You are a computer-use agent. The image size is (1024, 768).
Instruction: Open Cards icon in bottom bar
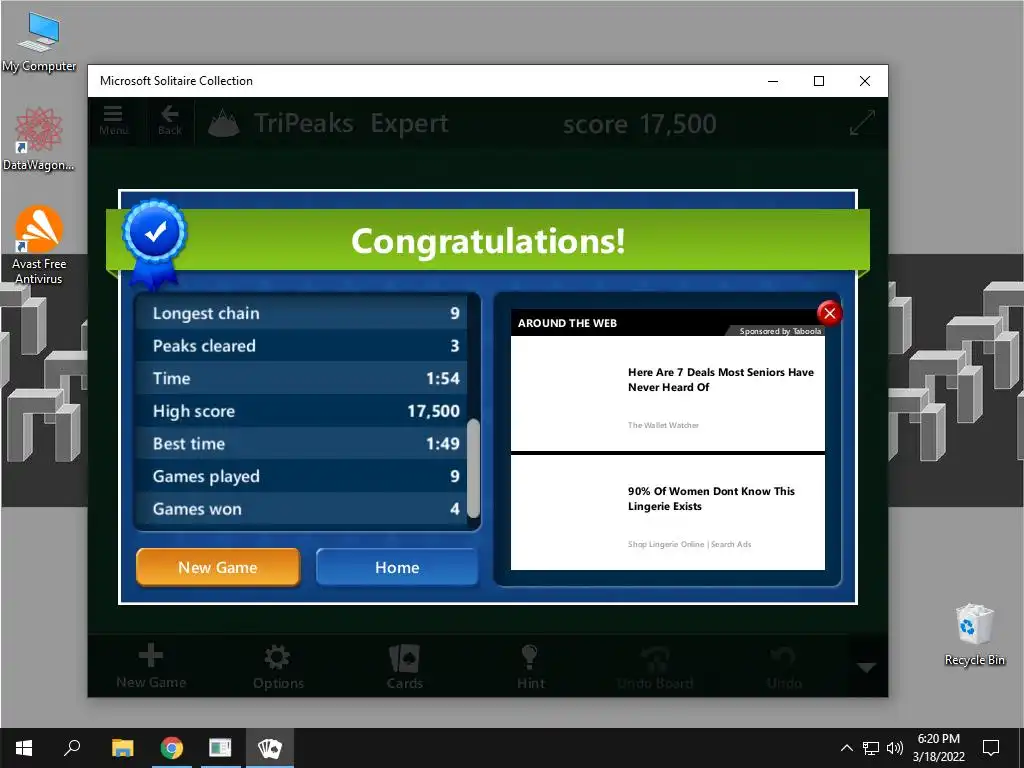[x=404, y=666]
